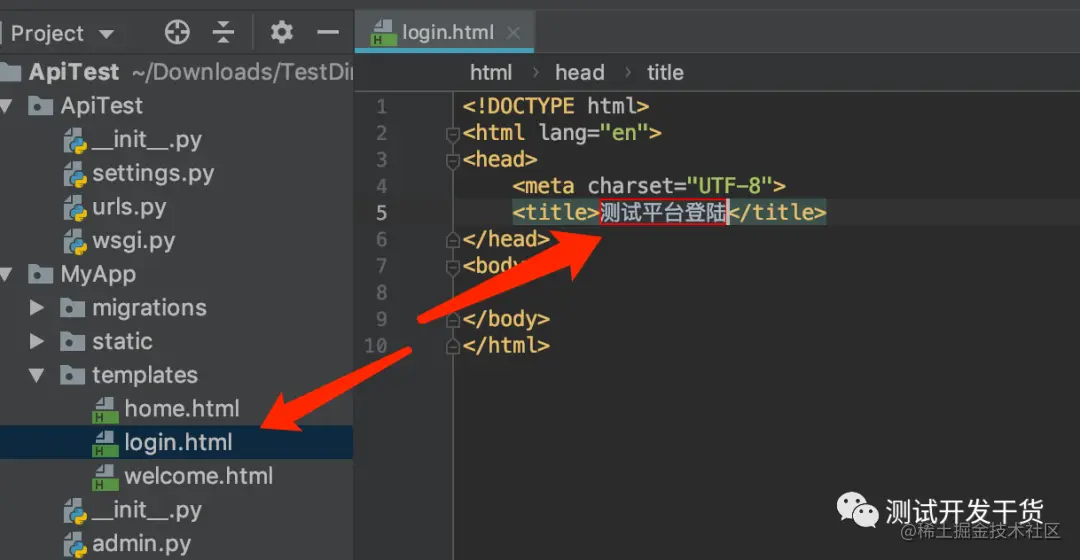Fold the html tag at line 2
Viewport: 1080px width, 560px height.
pos(453,134)
